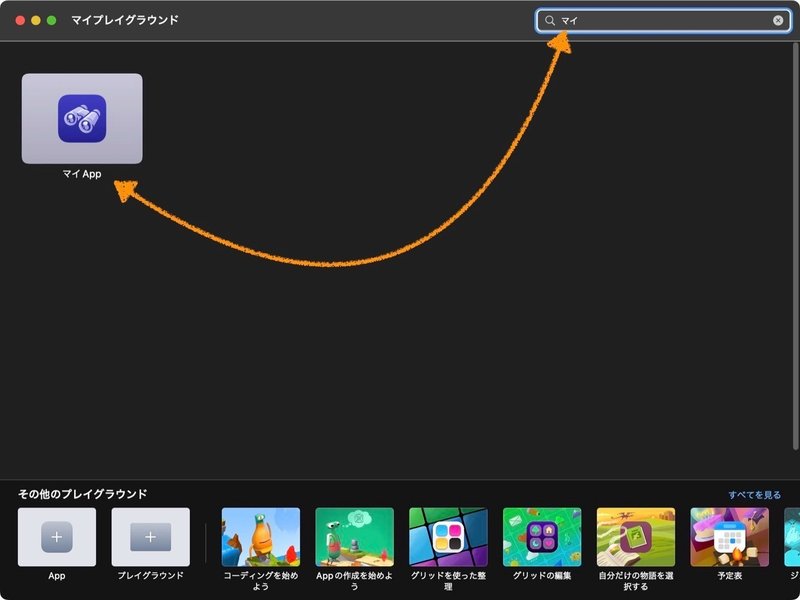Close the window with red button
Image resolution: width=800 pixels, height=600 pixels.
pos(20,20)
